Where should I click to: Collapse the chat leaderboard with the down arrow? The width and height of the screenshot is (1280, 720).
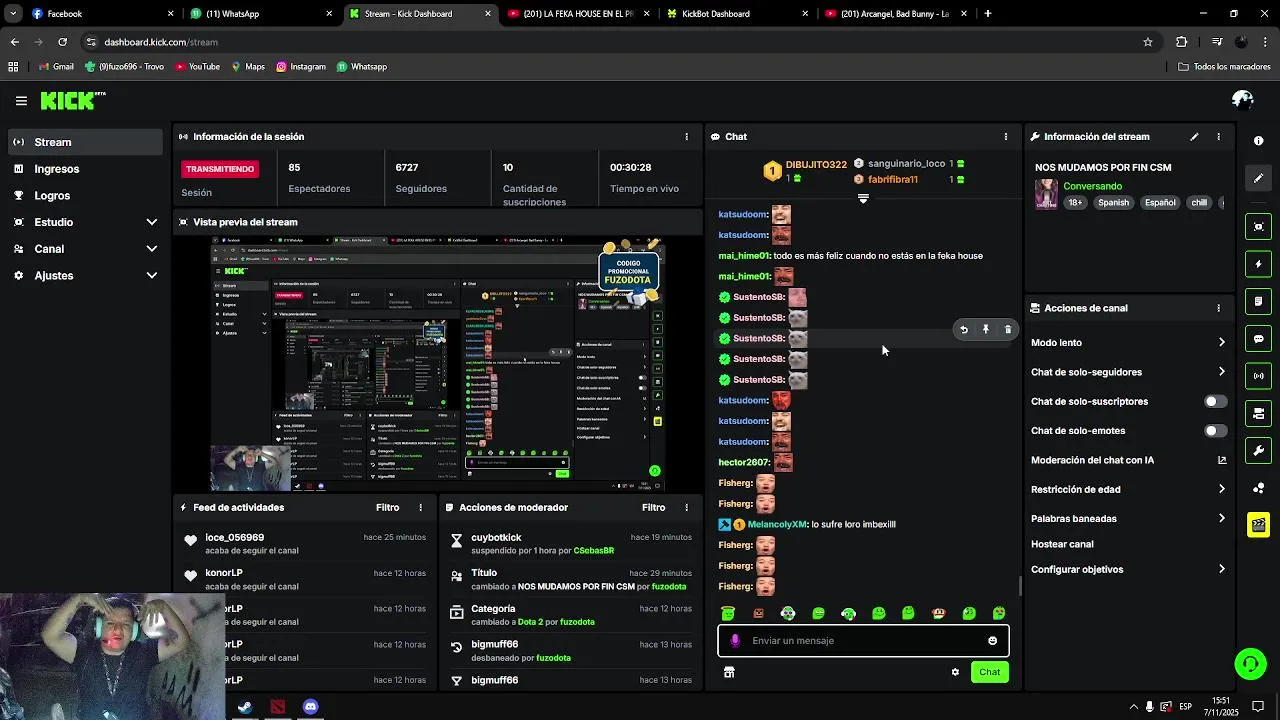tap(863, 198)
